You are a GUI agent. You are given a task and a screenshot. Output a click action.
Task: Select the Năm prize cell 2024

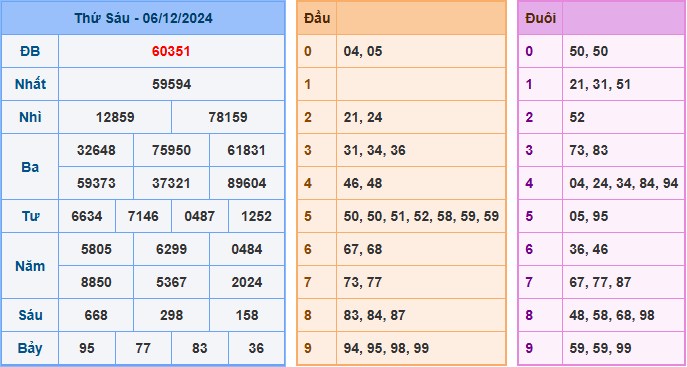pos(247,282)
